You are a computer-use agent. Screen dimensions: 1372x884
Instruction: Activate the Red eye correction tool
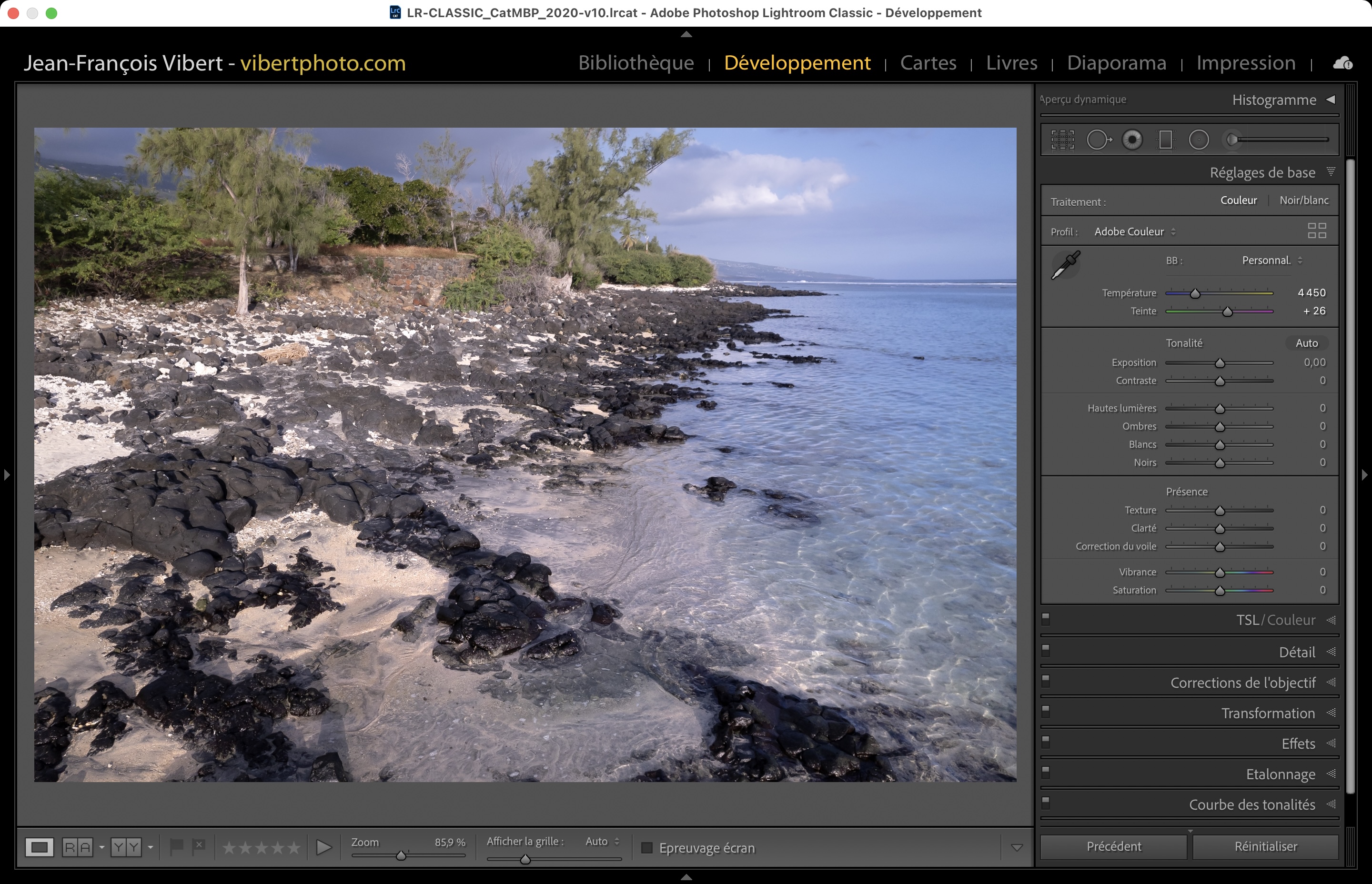pos(1132,140)
